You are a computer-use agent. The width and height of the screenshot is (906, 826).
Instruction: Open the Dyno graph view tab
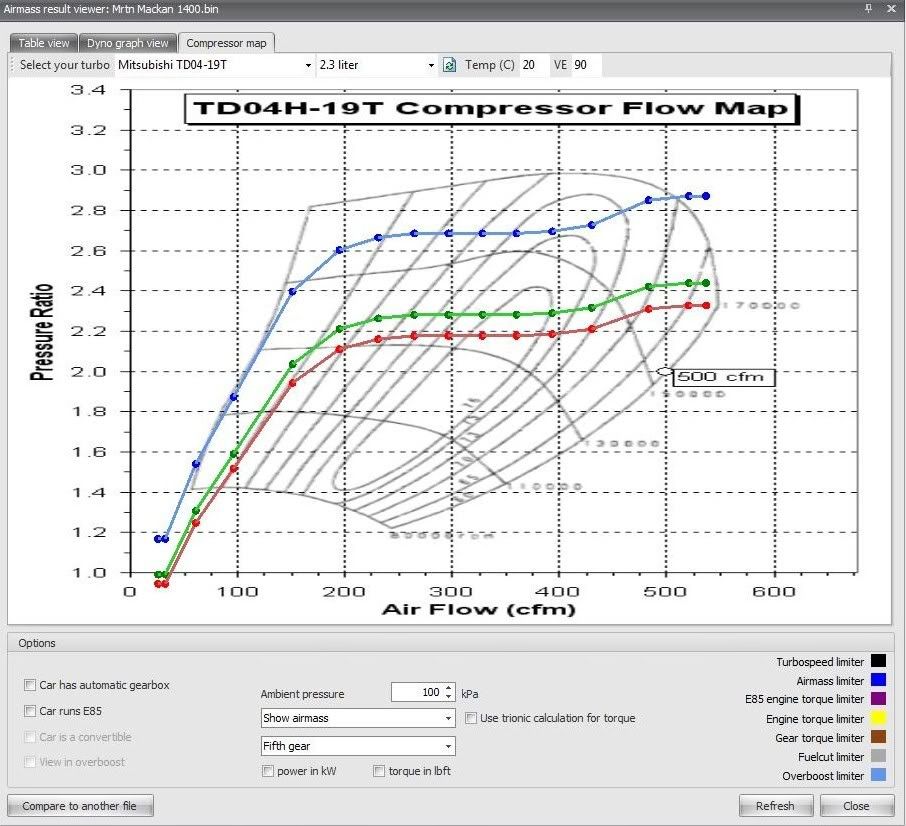(127, 43)
